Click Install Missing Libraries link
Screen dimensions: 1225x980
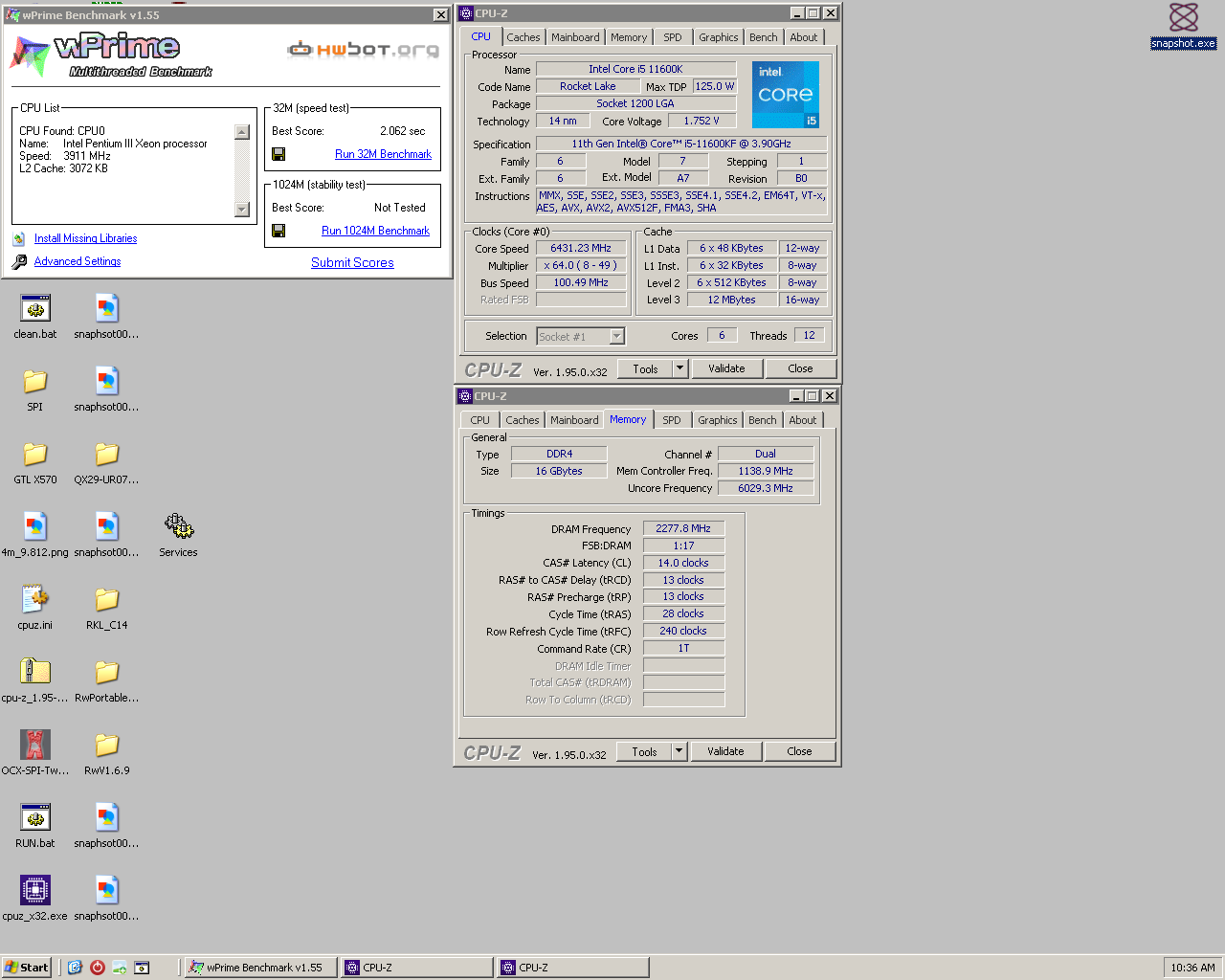click(85, 238)
